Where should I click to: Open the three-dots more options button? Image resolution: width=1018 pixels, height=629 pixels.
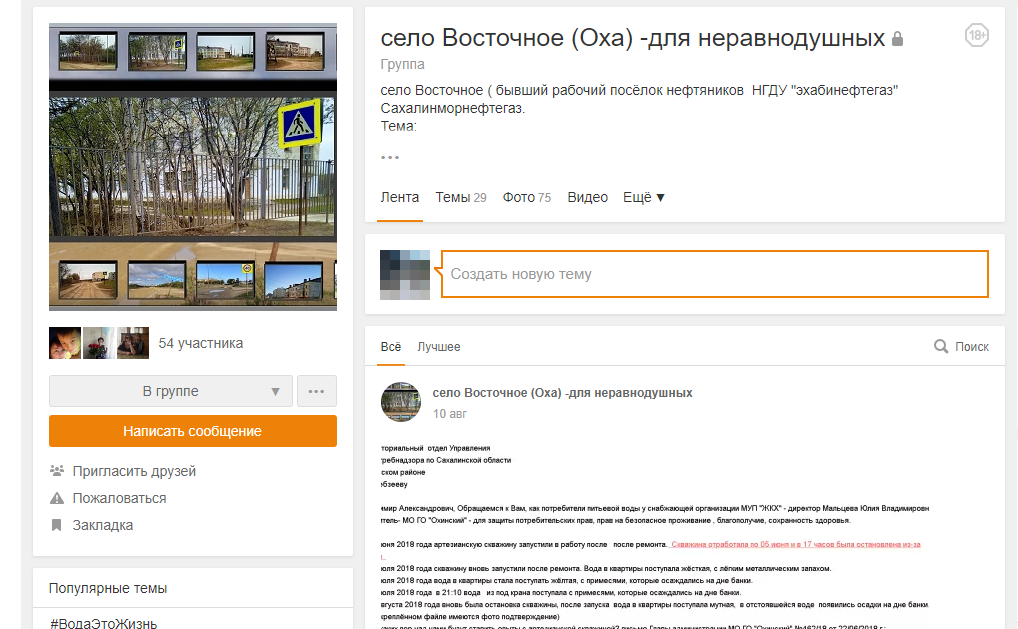[x=316, y=391]
